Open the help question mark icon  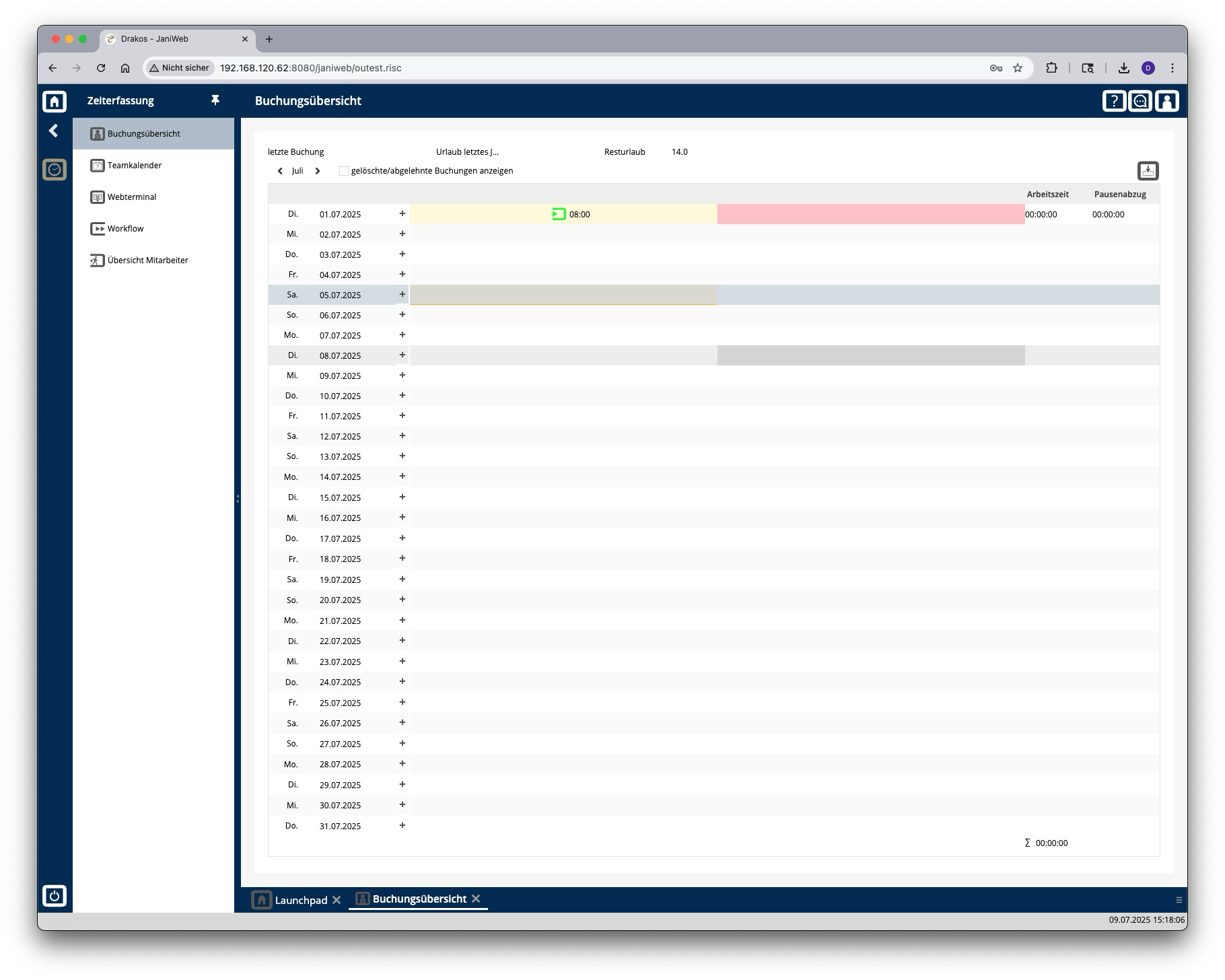coord(1114,101)
